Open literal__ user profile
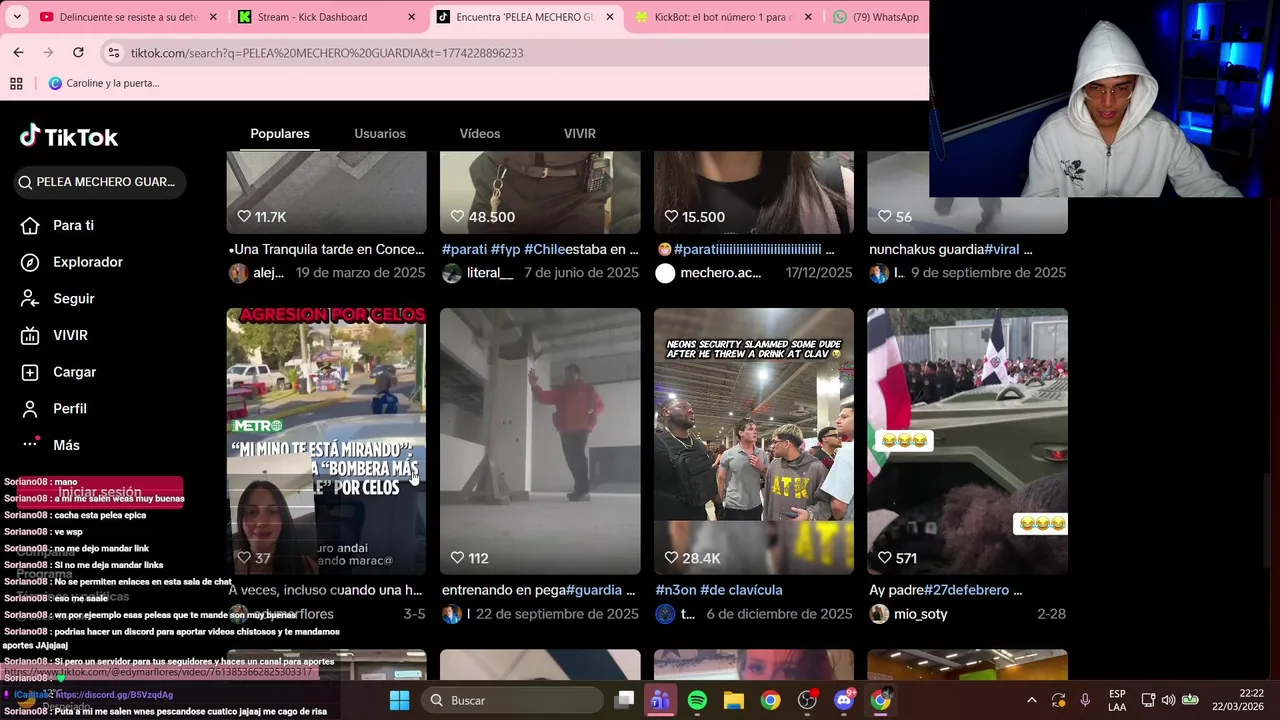This screenshot has width=1280, height=720. point(490,273)
